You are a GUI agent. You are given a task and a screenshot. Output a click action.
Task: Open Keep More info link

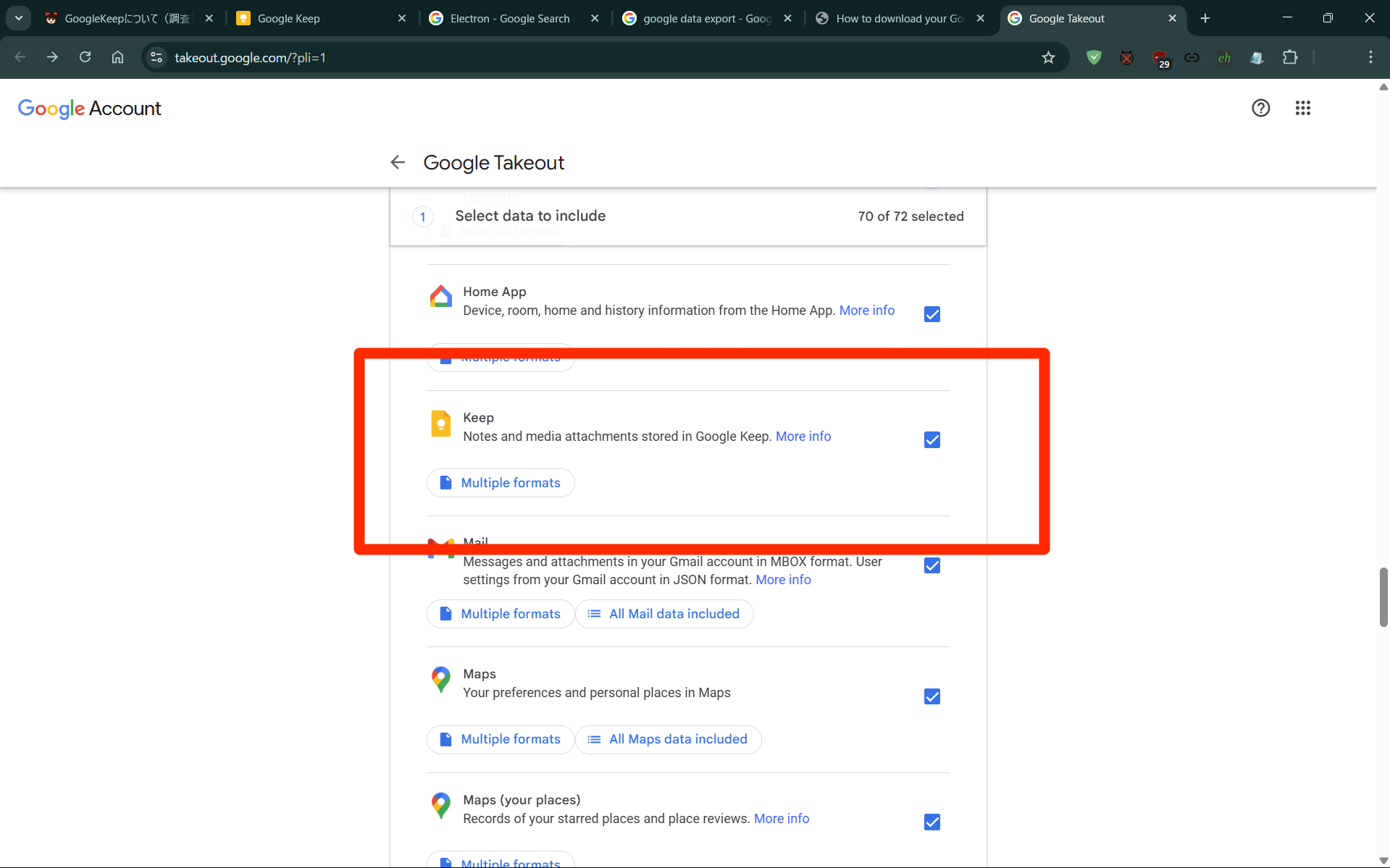[803, 437]
